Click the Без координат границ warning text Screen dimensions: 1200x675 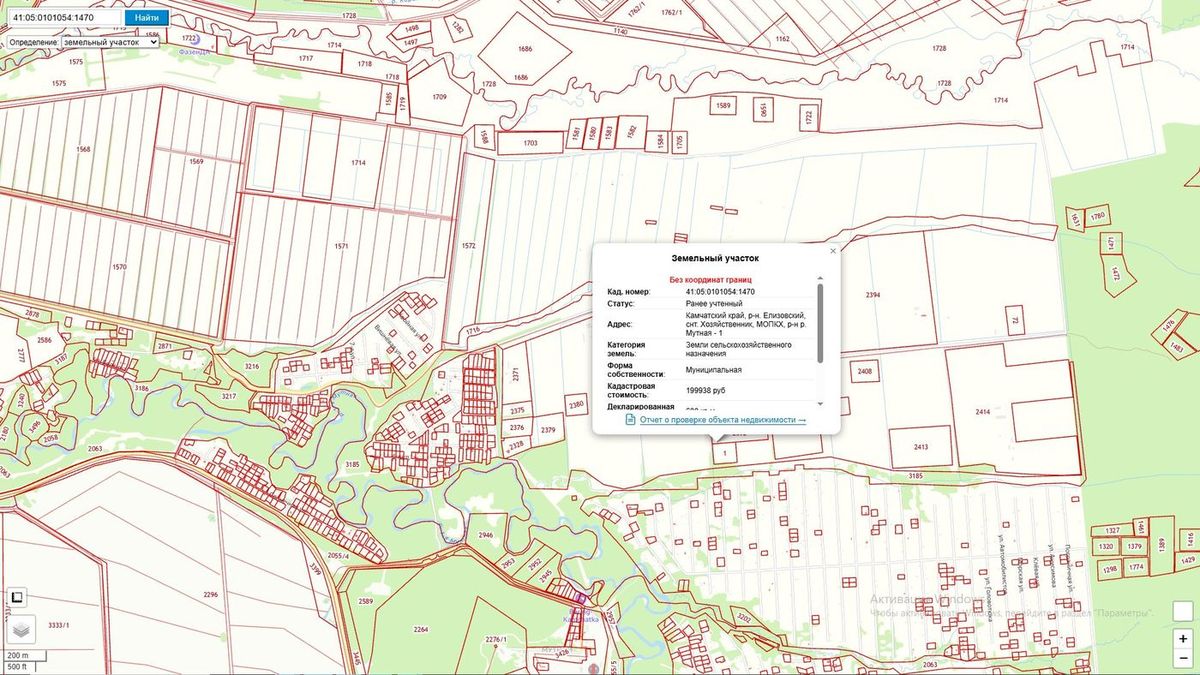pos(710,279)
